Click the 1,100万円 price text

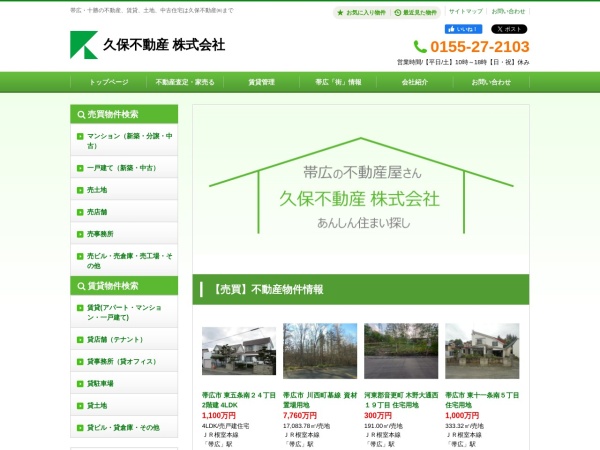(219, 416)
